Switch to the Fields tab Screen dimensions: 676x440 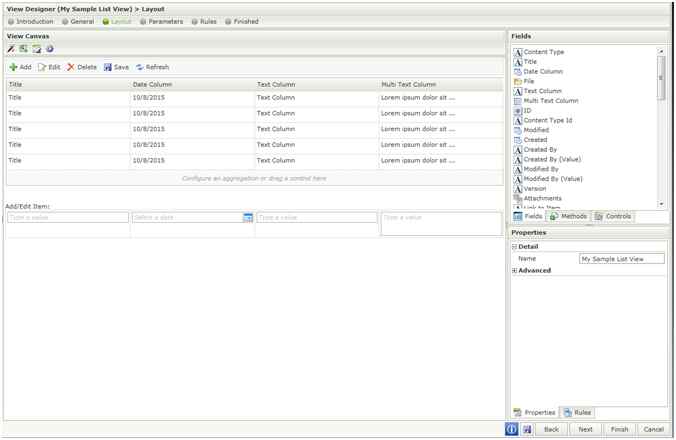point(528,216)
